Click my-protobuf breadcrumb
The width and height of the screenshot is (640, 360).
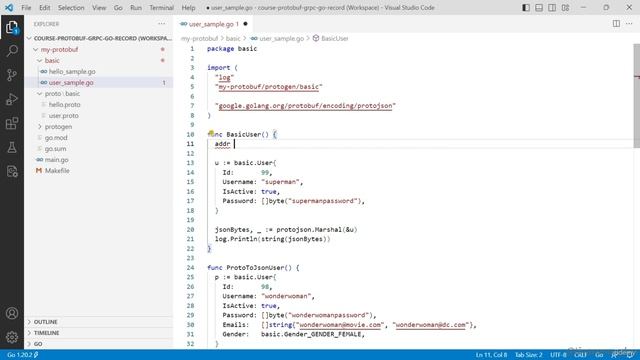[199, 38]
